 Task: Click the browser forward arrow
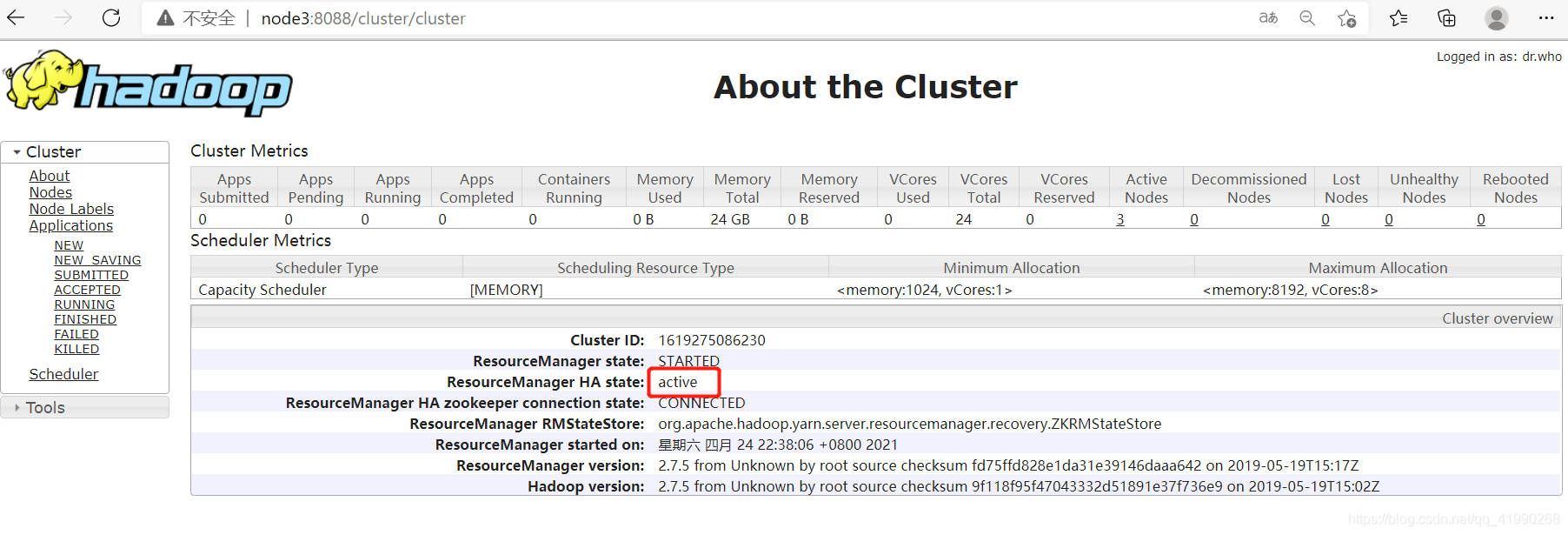pos(63,17)
